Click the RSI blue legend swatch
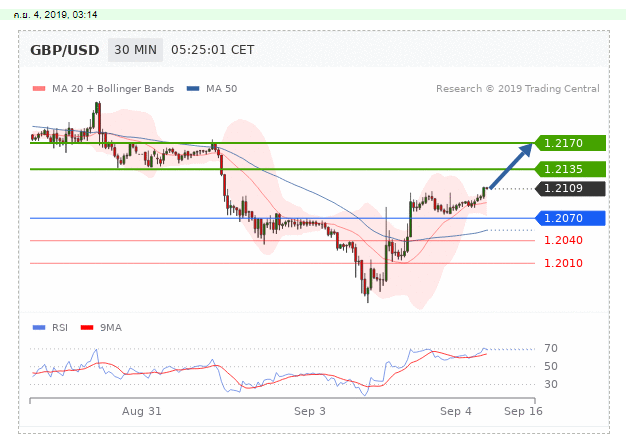Screen dimensions: 626x447 pos(39,328)
